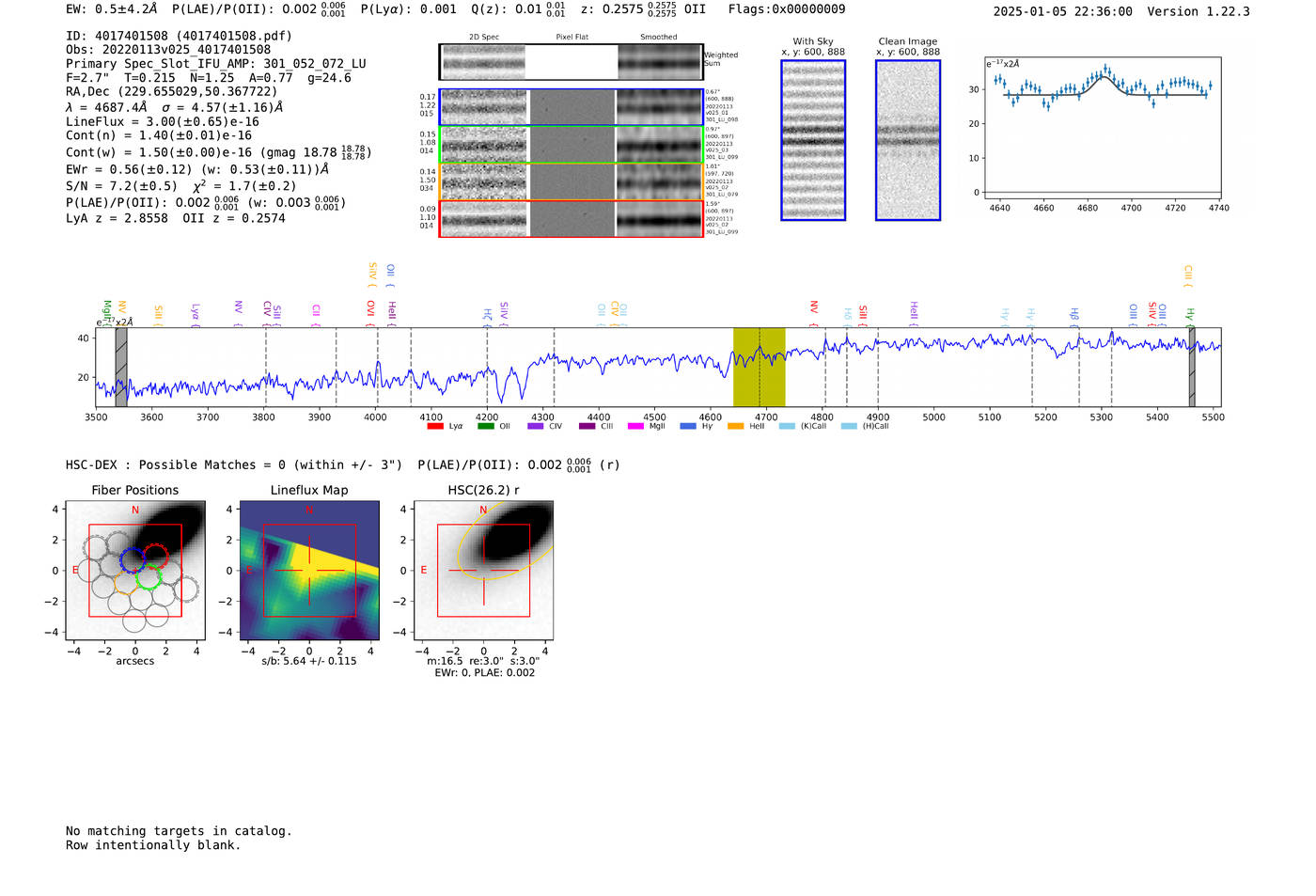Click the 'Weighted Sum' label
Image resolution: width=1316 pixels, height=896 pixels.
click(x=721, y=59)
